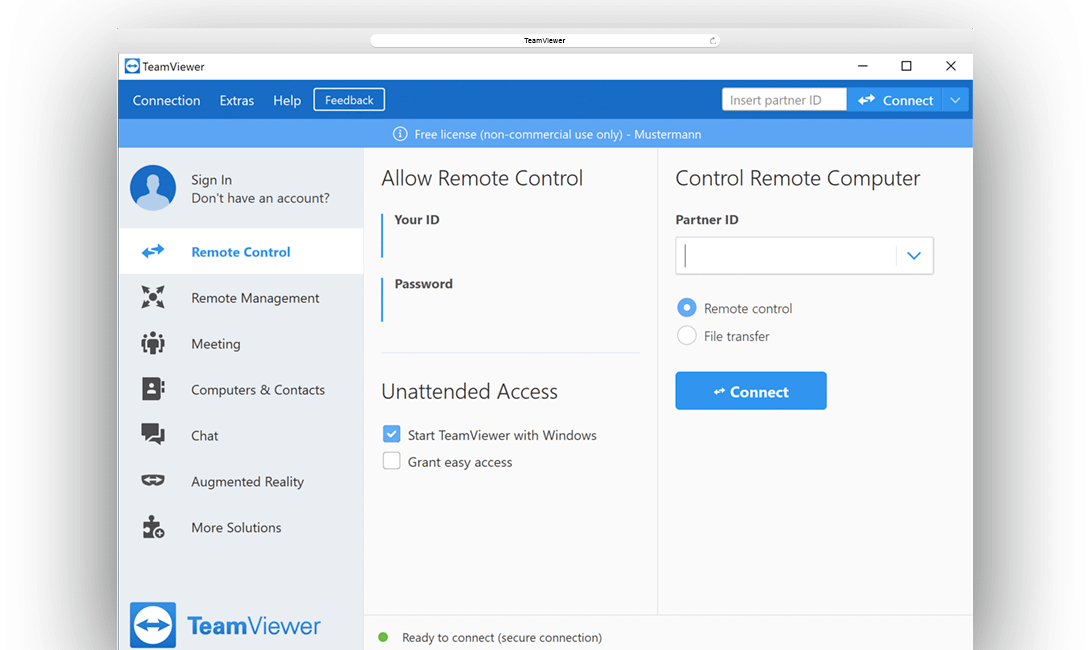1090x650 pixels.
Task: Open the Augmented Reality section
Action: pos(241,481)
